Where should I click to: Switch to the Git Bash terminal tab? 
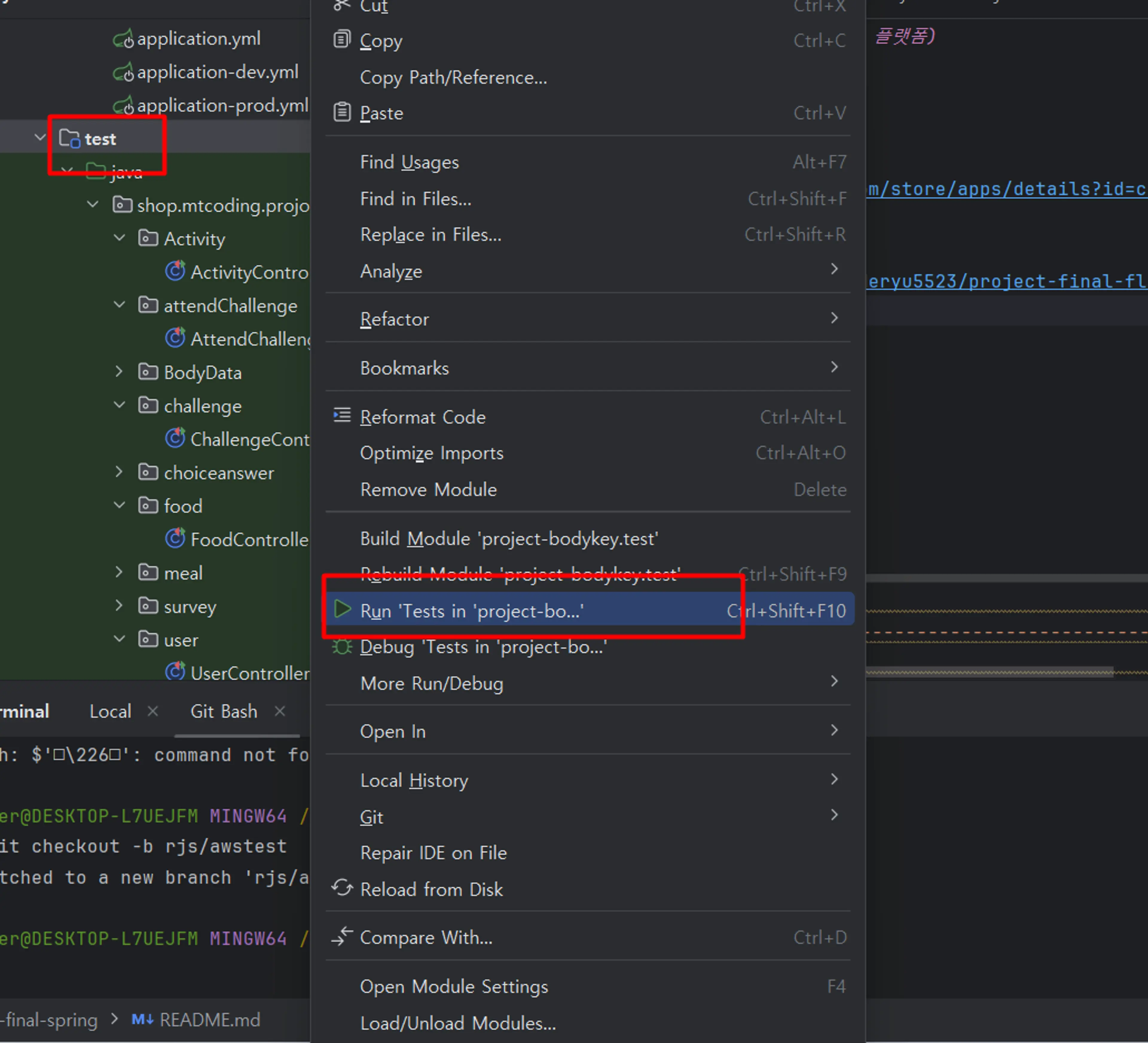(x=224, y=711)
